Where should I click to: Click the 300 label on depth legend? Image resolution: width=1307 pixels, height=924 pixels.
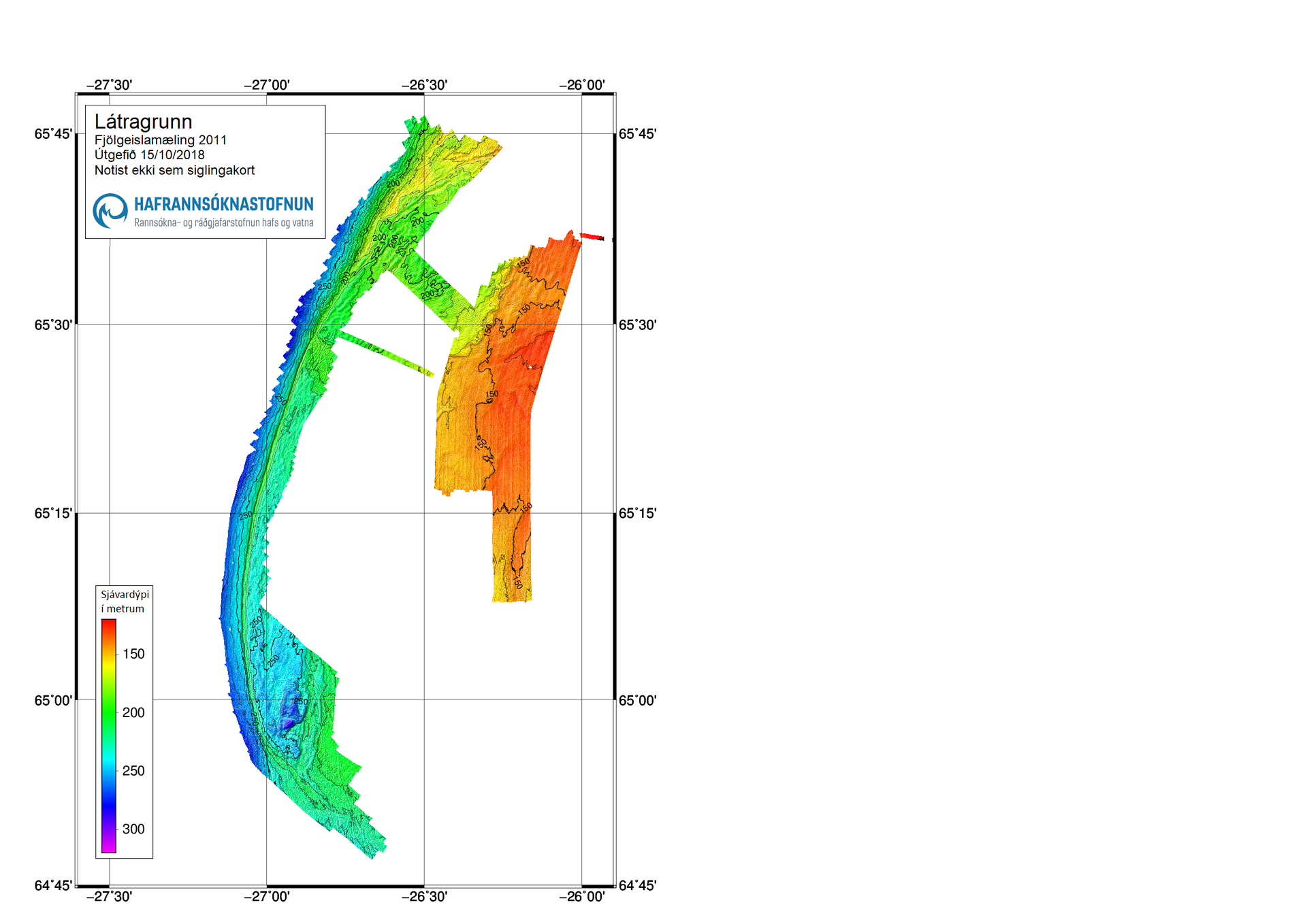click(133, 829)
